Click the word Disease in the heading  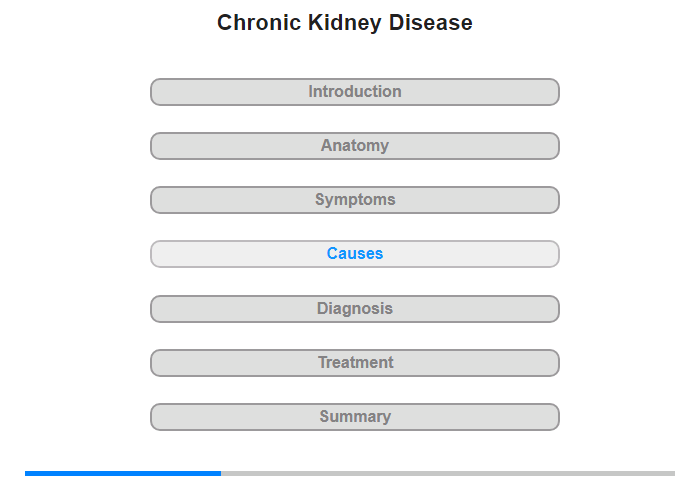(x=431, y=23)
